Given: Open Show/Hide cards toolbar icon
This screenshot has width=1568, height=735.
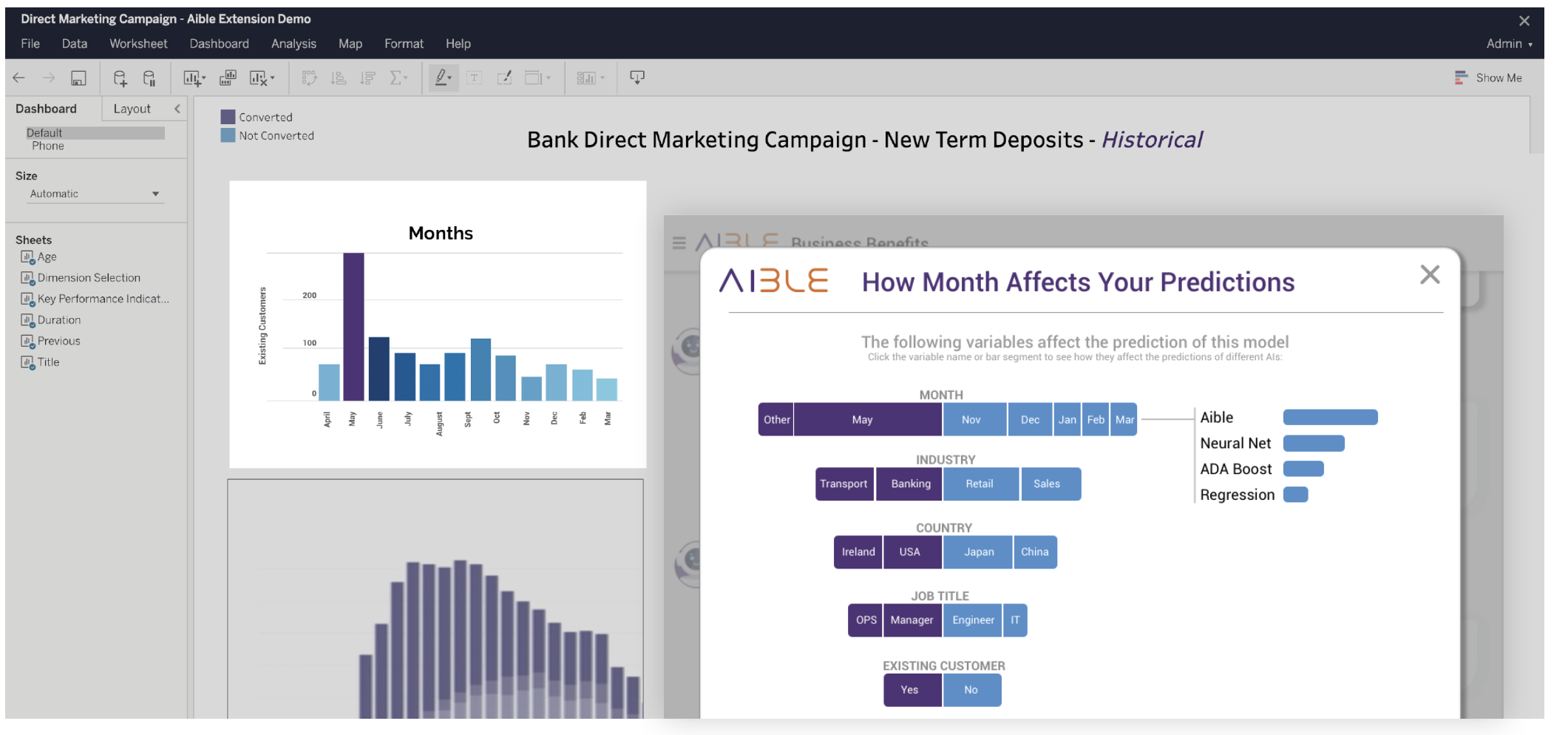Looking at the screenshot, I should 586,78.
